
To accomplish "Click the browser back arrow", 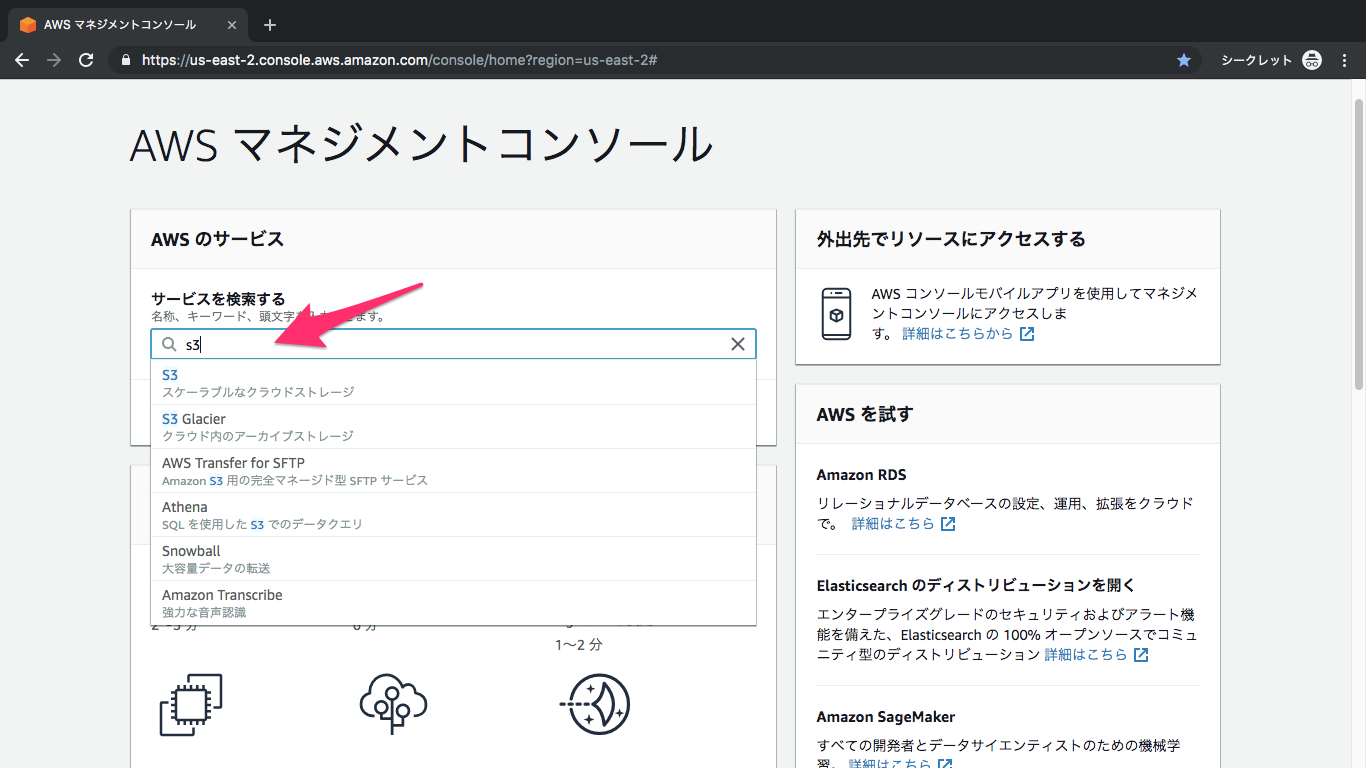I will point(21,60).
